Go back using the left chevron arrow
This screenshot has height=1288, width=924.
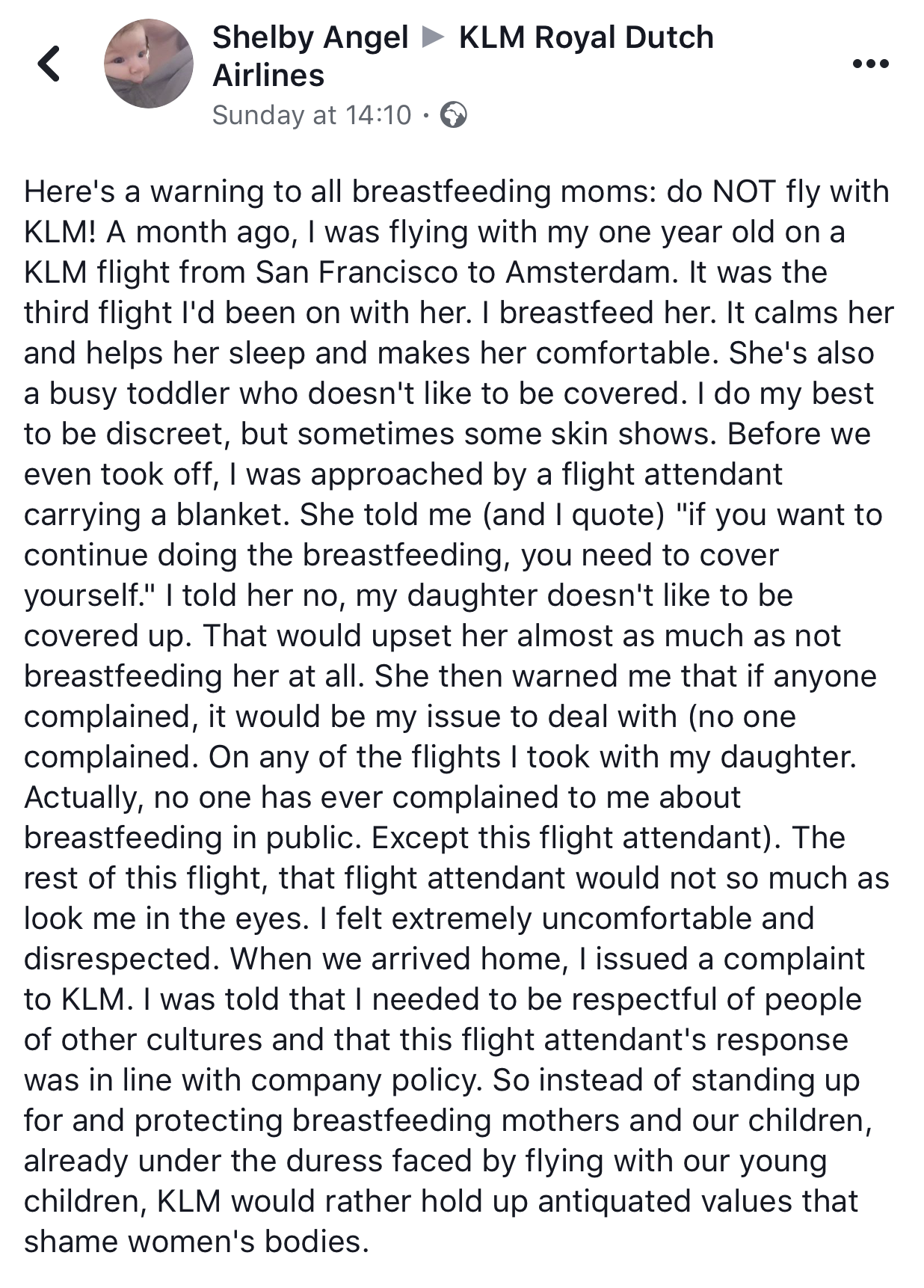coord(49,63)
